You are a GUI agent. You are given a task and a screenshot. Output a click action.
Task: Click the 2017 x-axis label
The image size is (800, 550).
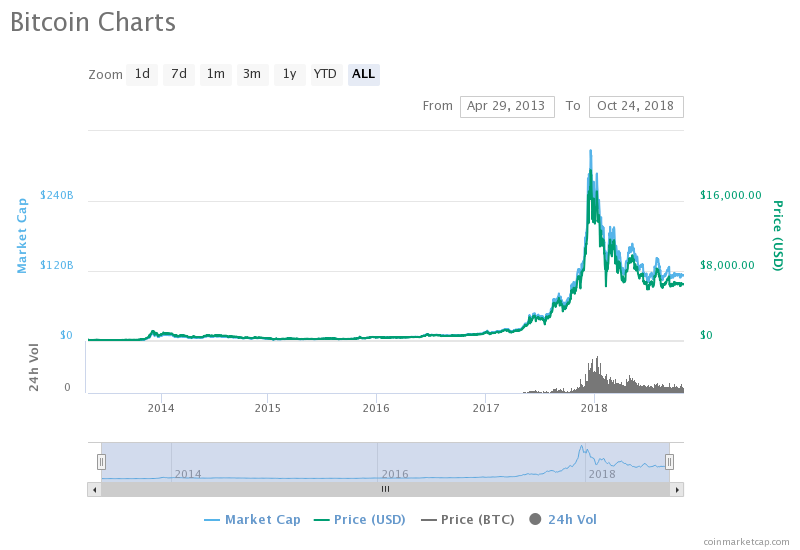[486, 408]
